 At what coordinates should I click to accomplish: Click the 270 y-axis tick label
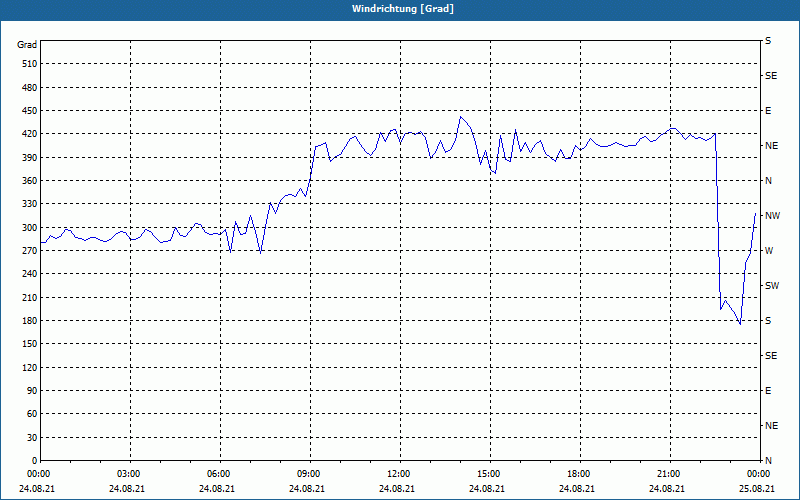click(30, 251)
